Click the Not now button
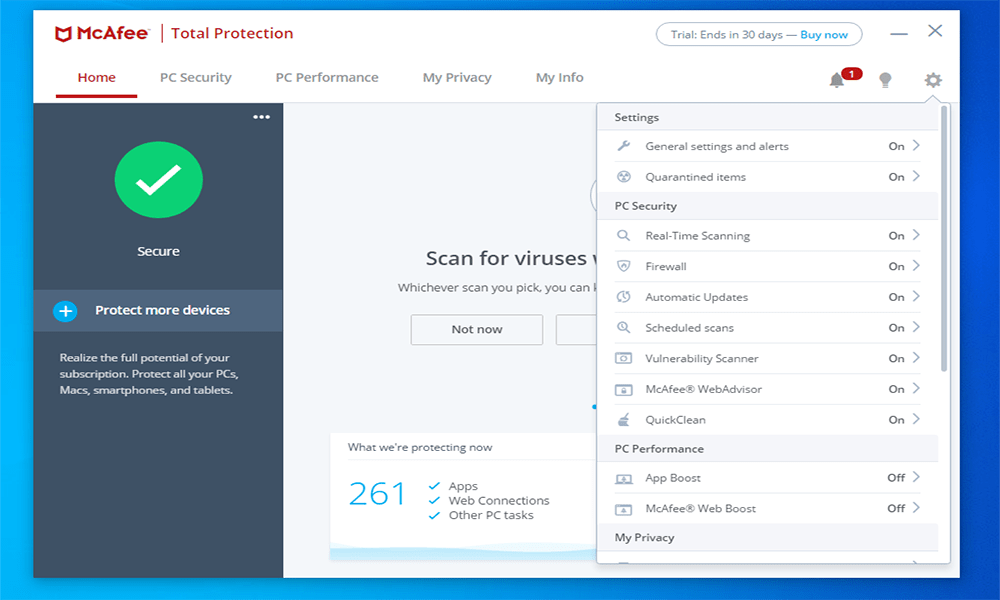Viewport: 1000px width, 600px height. pos(477,330)
